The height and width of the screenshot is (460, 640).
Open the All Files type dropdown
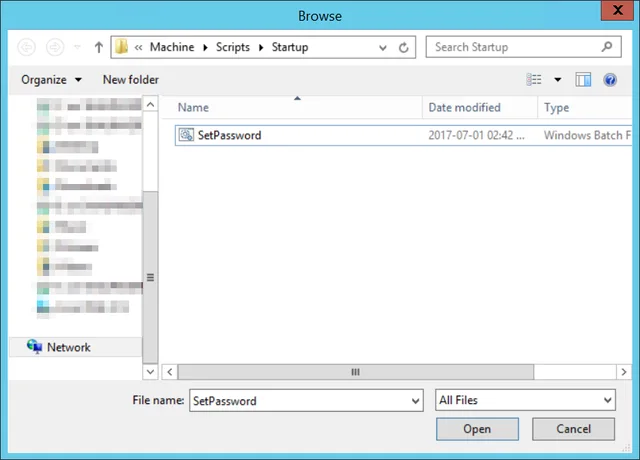point(525,400)
